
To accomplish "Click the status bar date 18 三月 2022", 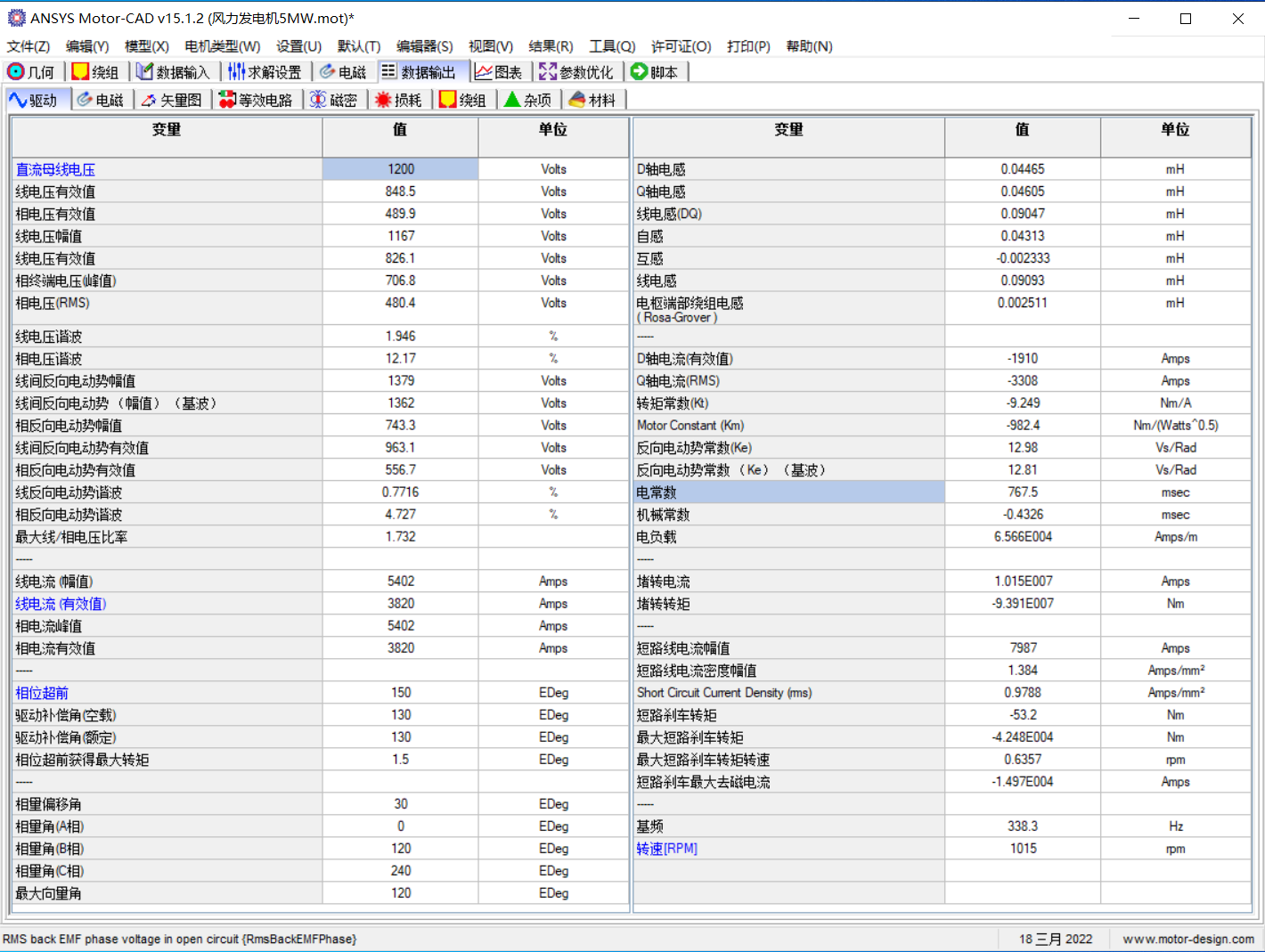I will [x=1056, y=940].
